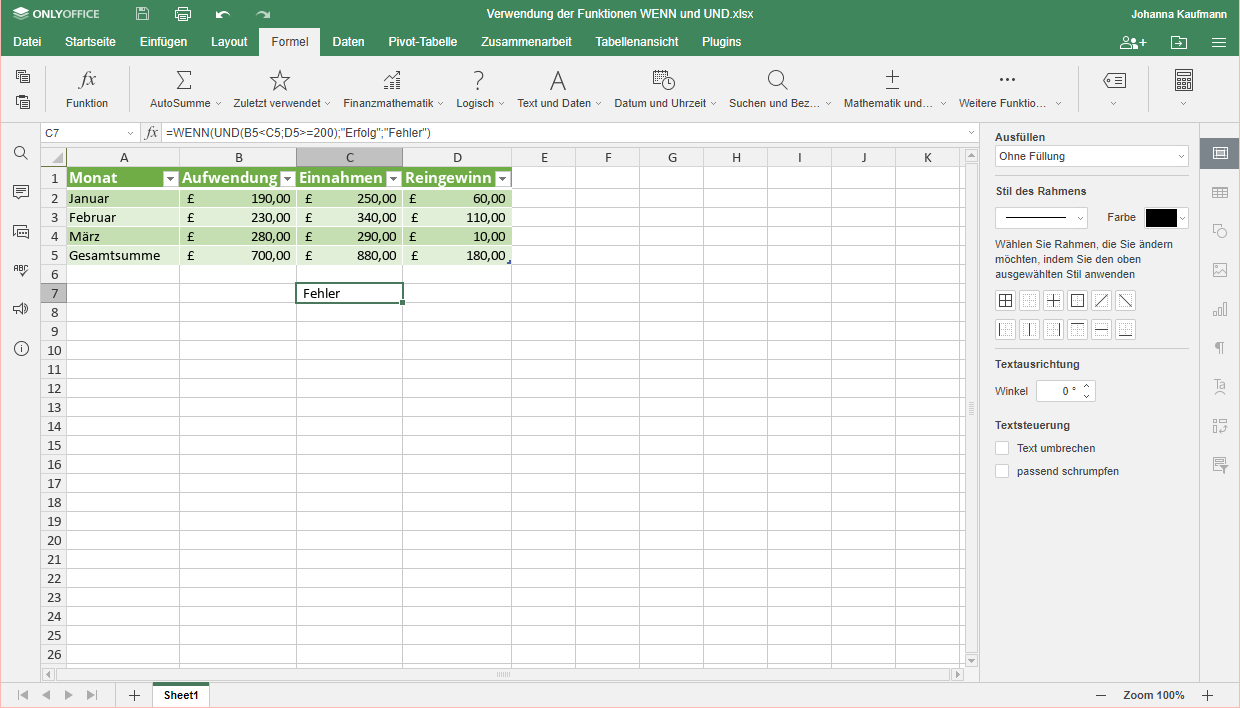Open feedback megaphone in left sidebar
Image resolution: width=1240 pixels, height=708 pixels.
click(x=20, y=309)
